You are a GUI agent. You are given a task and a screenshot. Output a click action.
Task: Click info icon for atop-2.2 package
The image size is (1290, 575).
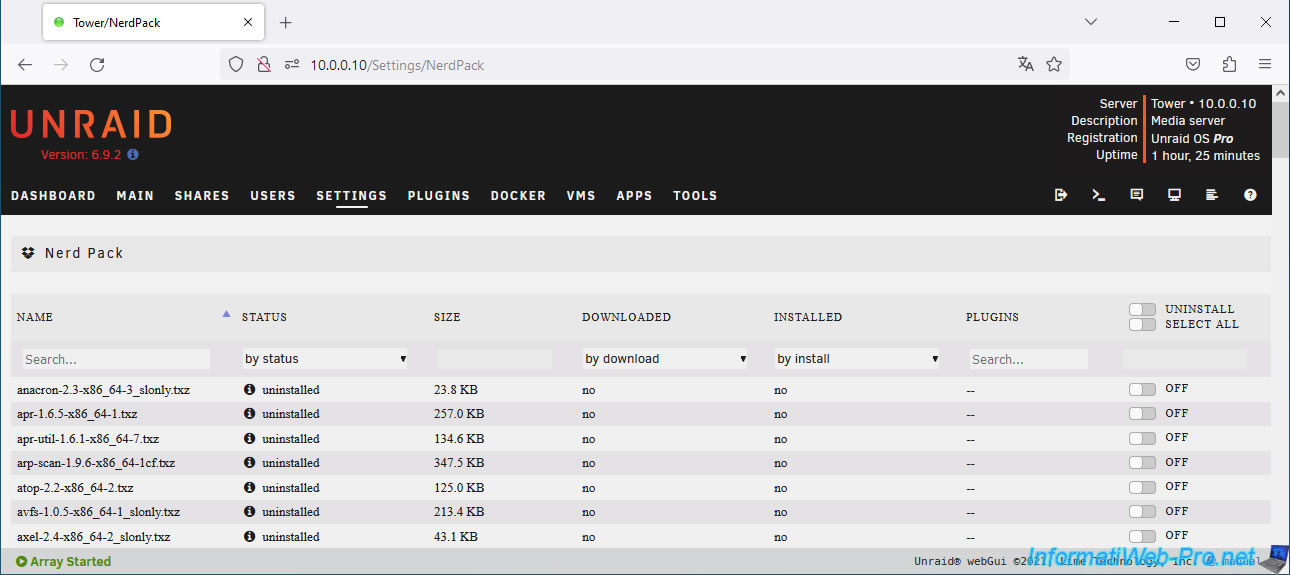[x=249, y=487]
